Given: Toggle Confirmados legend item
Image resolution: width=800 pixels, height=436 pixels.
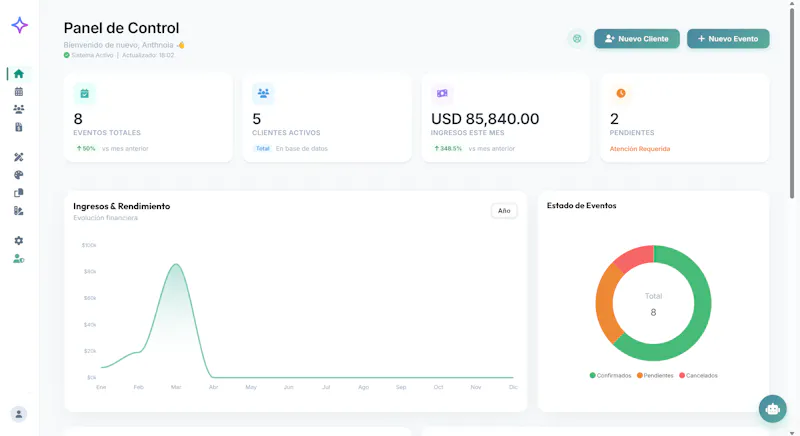Looking at the screenshot, I should pyautogui.click(x=610, y=375).
